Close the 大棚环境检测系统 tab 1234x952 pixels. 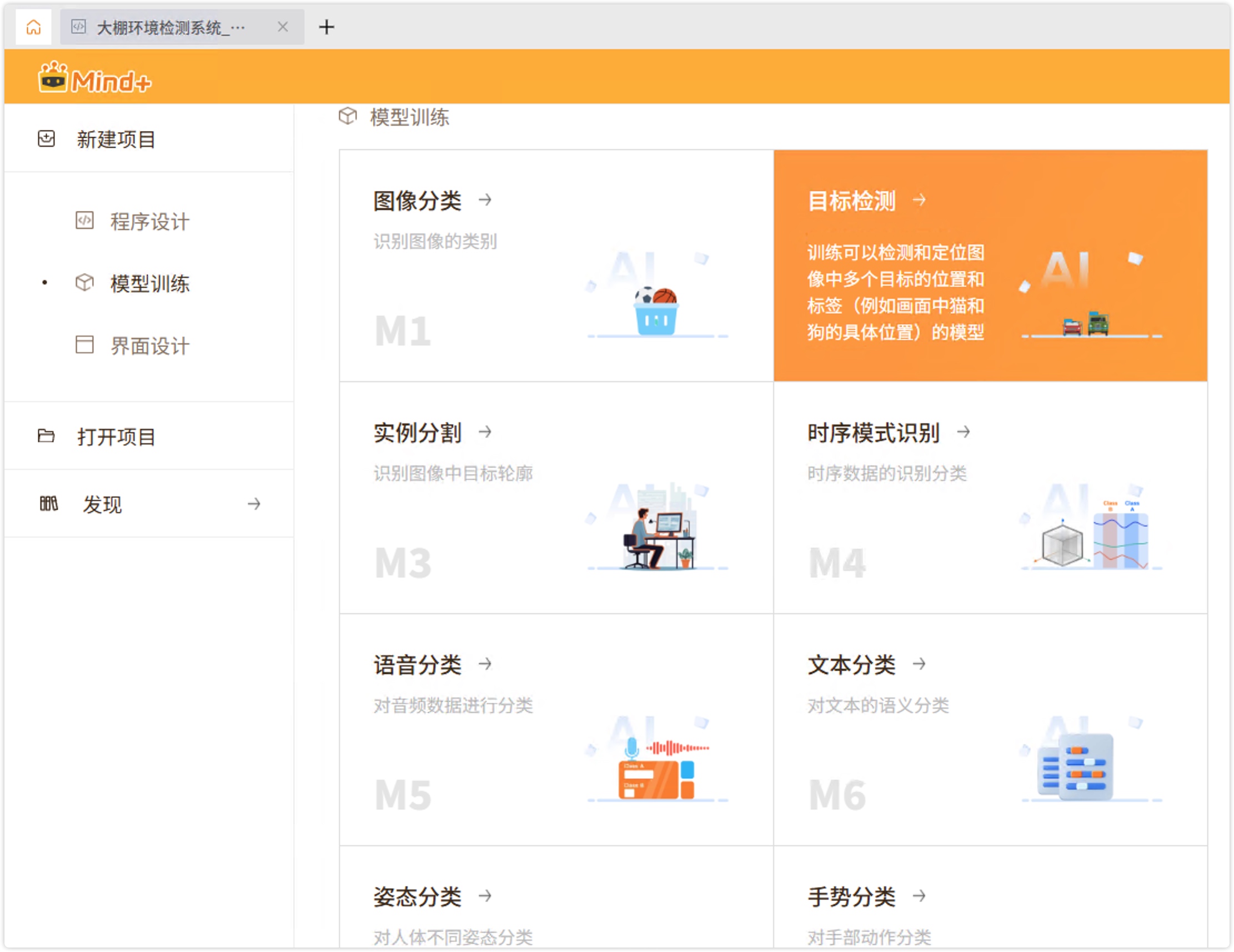[283, 27]
